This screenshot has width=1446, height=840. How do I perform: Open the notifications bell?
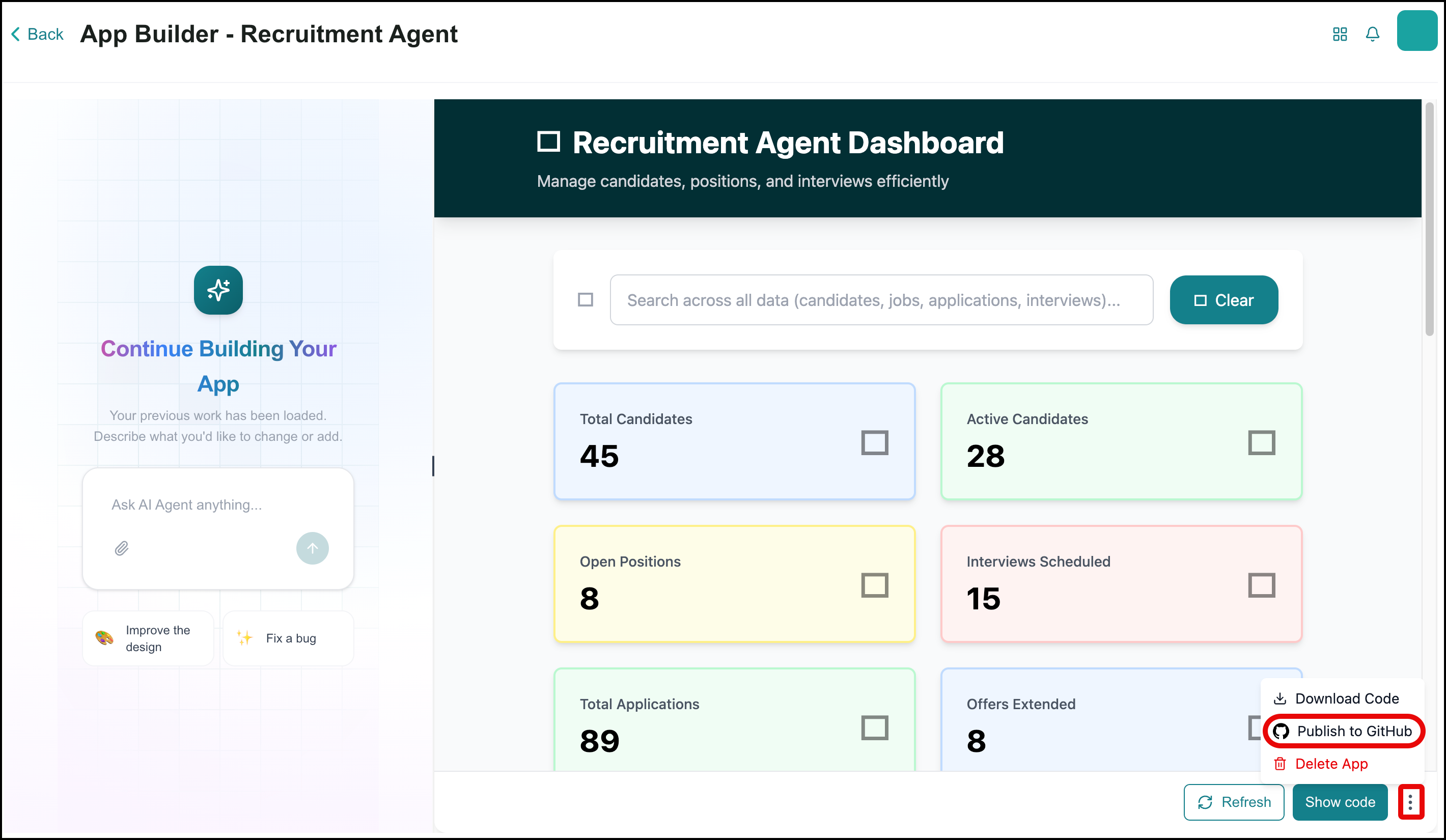tap(1372, 35)
